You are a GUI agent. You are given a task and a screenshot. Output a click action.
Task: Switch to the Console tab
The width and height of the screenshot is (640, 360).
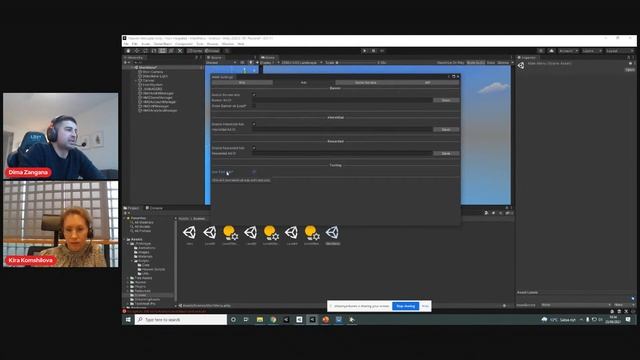(x=155, y=208)
